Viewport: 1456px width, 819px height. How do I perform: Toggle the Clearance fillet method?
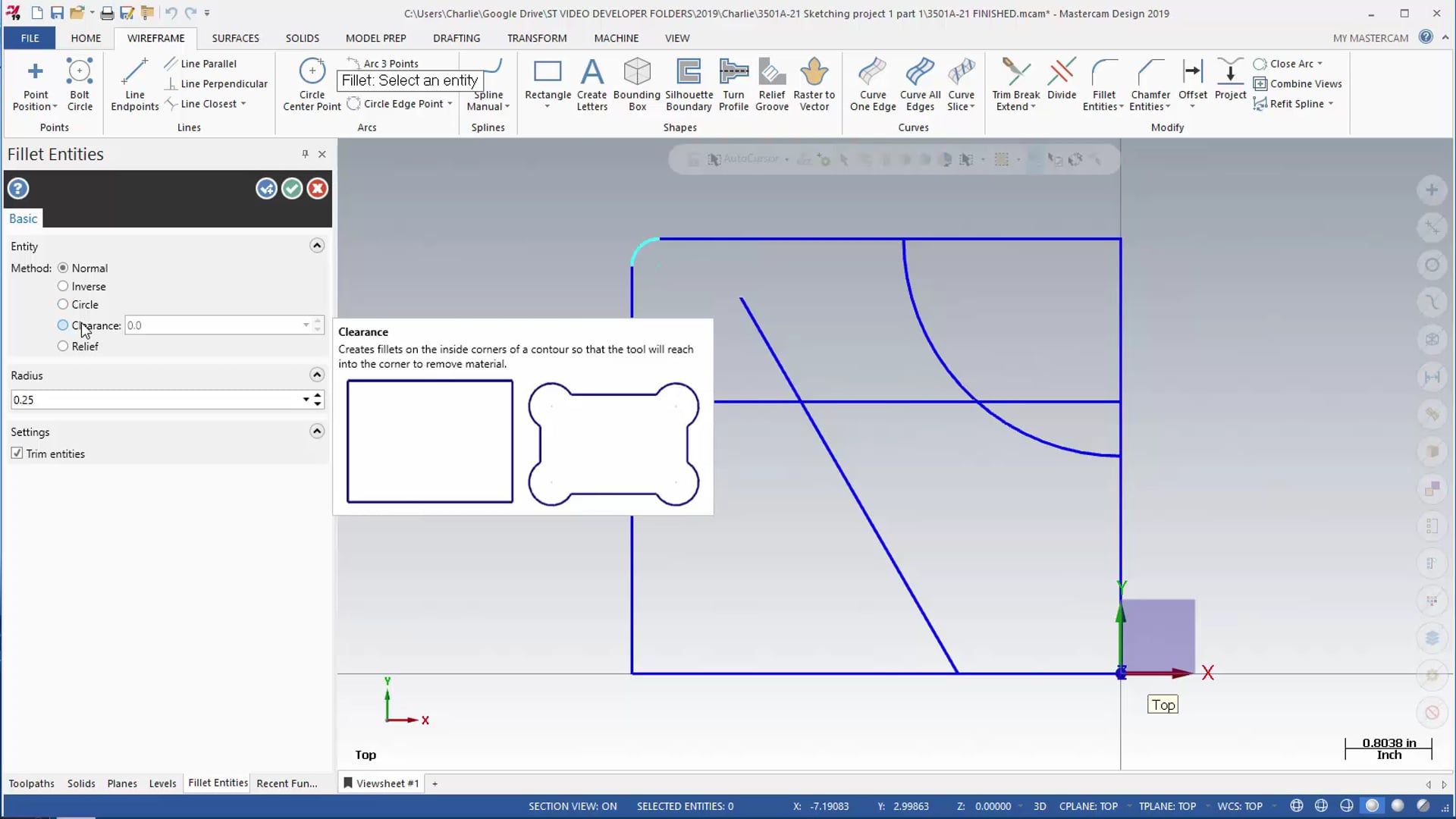click(63, 325)
